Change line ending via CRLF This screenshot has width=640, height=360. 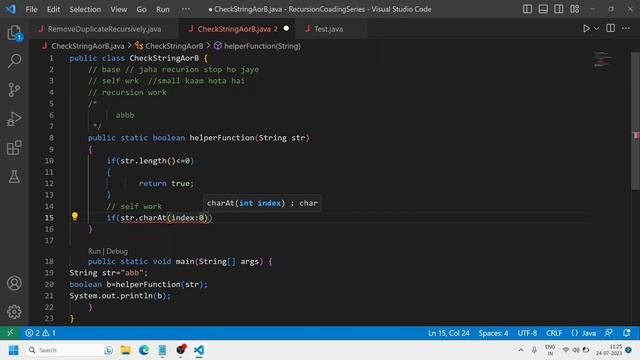(554, 333)
